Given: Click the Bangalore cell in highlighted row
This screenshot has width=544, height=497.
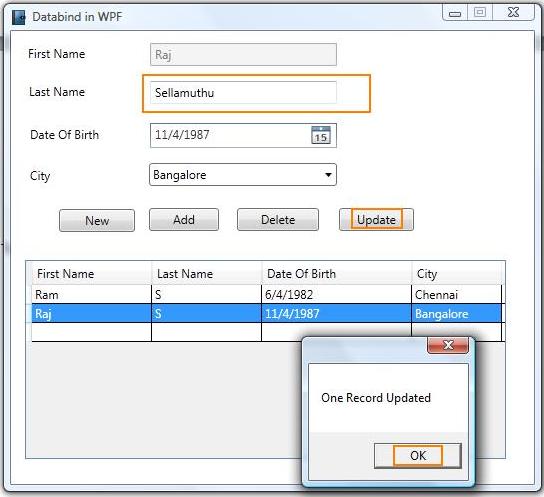Looking at the screenshot, I should point(457,314).
